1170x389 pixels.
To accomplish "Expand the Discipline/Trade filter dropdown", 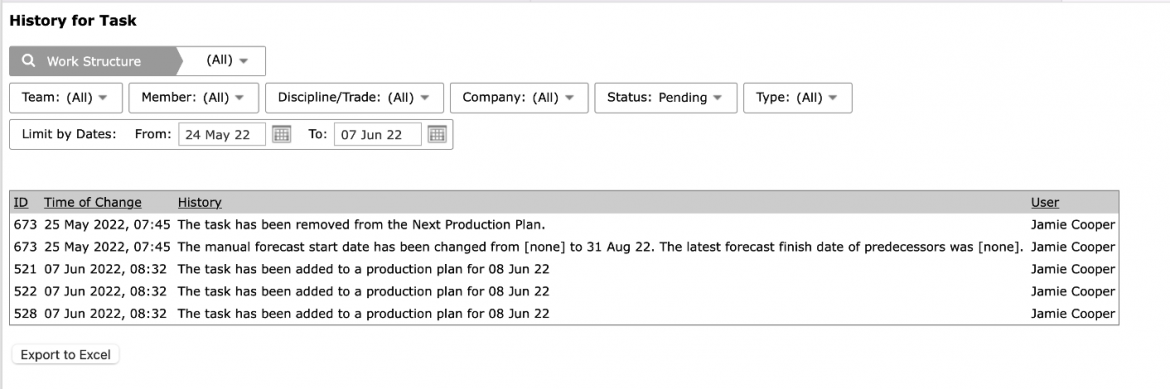I will (354, 98).
